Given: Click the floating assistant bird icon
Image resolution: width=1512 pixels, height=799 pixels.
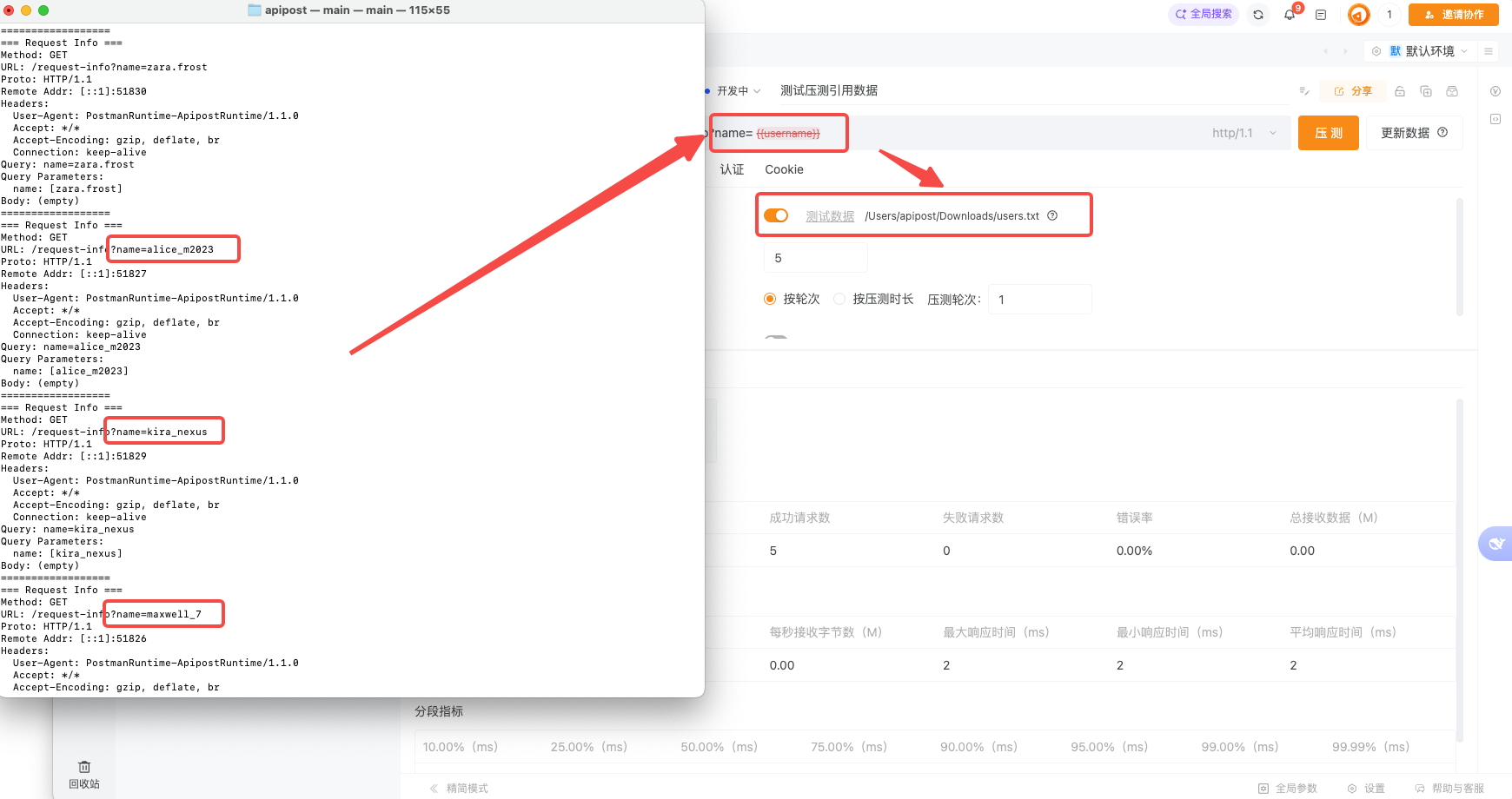Looking at the screenshot, I should point(1495,544).
